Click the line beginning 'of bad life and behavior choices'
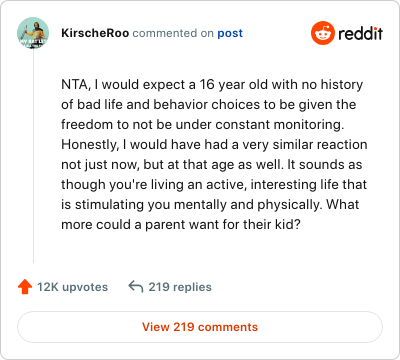Viewport: 400px width, 360px height. pyautogui.click(x=209, y=105)
